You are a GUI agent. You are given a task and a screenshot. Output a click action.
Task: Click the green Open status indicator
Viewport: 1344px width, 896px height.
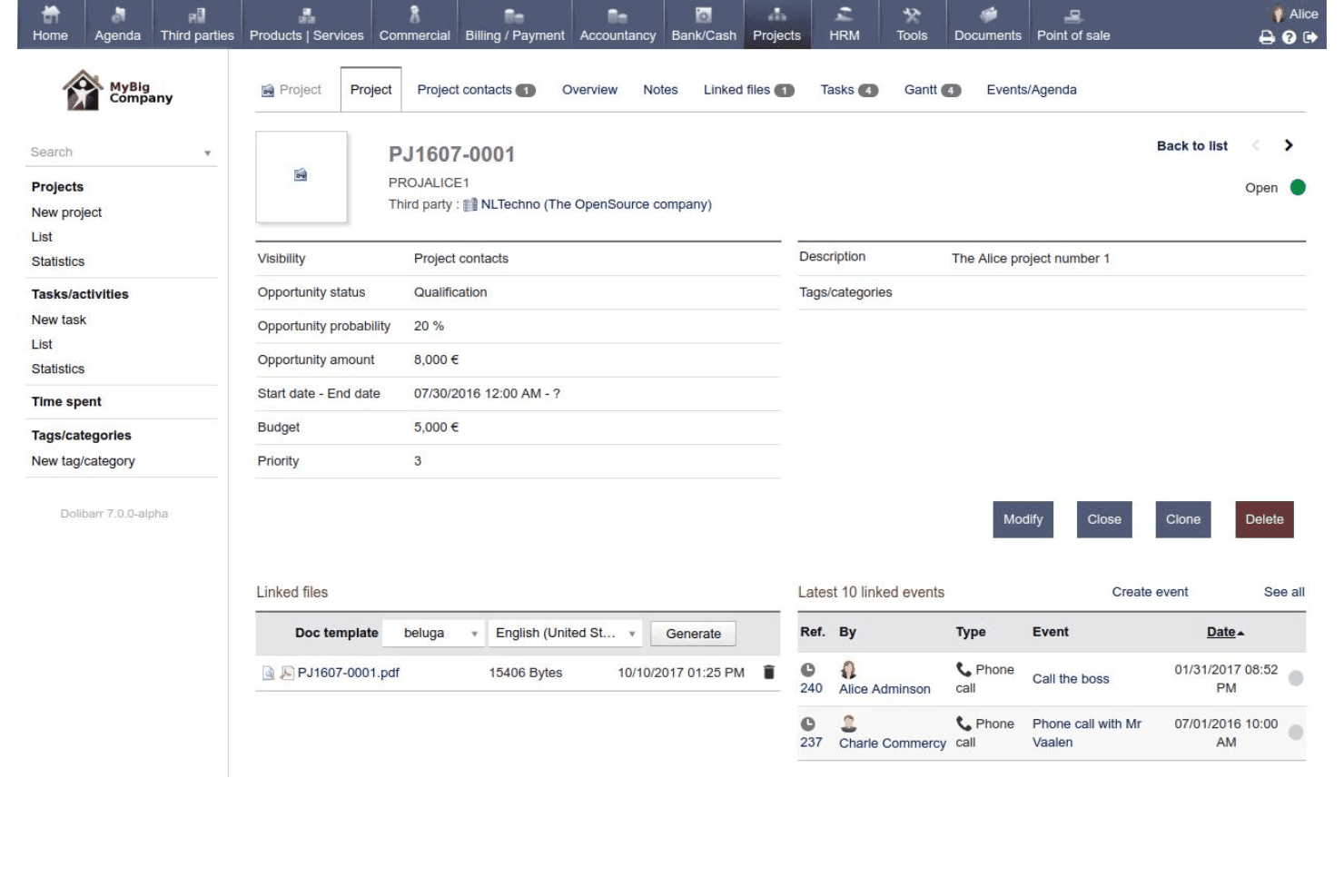(1298, 187)
